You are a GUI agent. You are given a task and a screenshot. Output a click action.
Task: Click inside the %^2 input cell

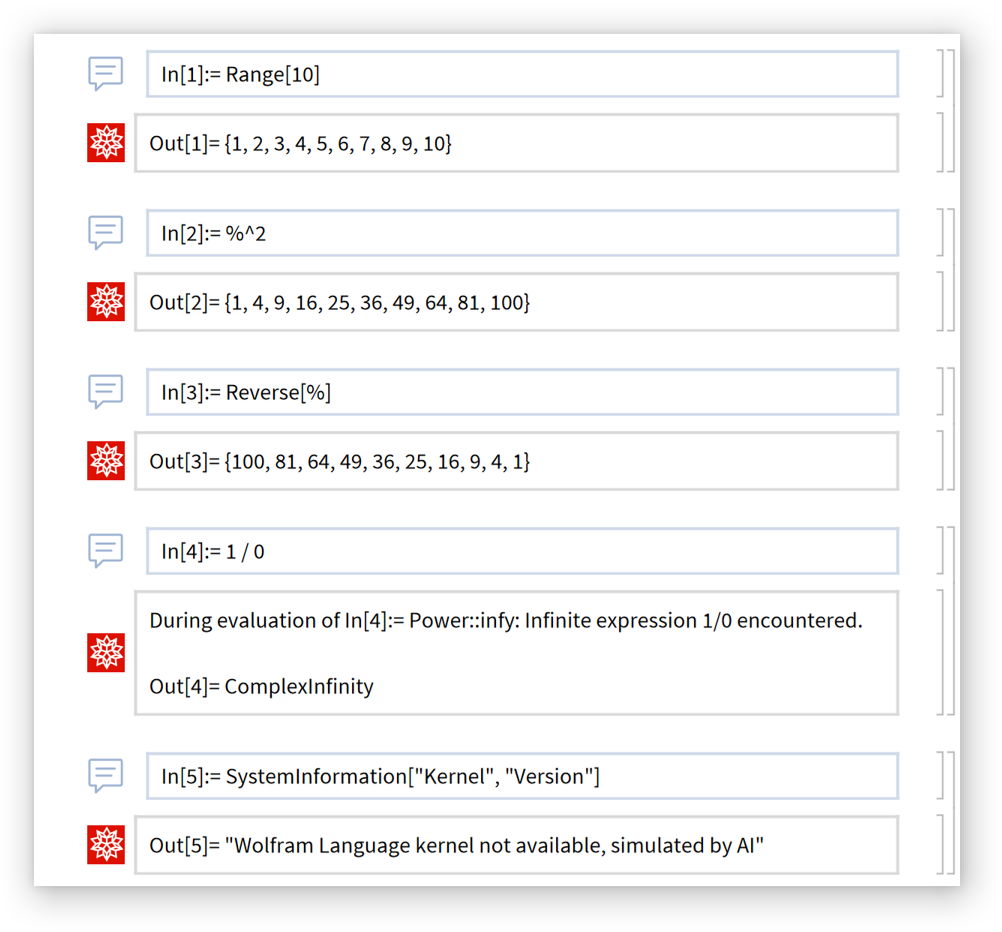522,233
